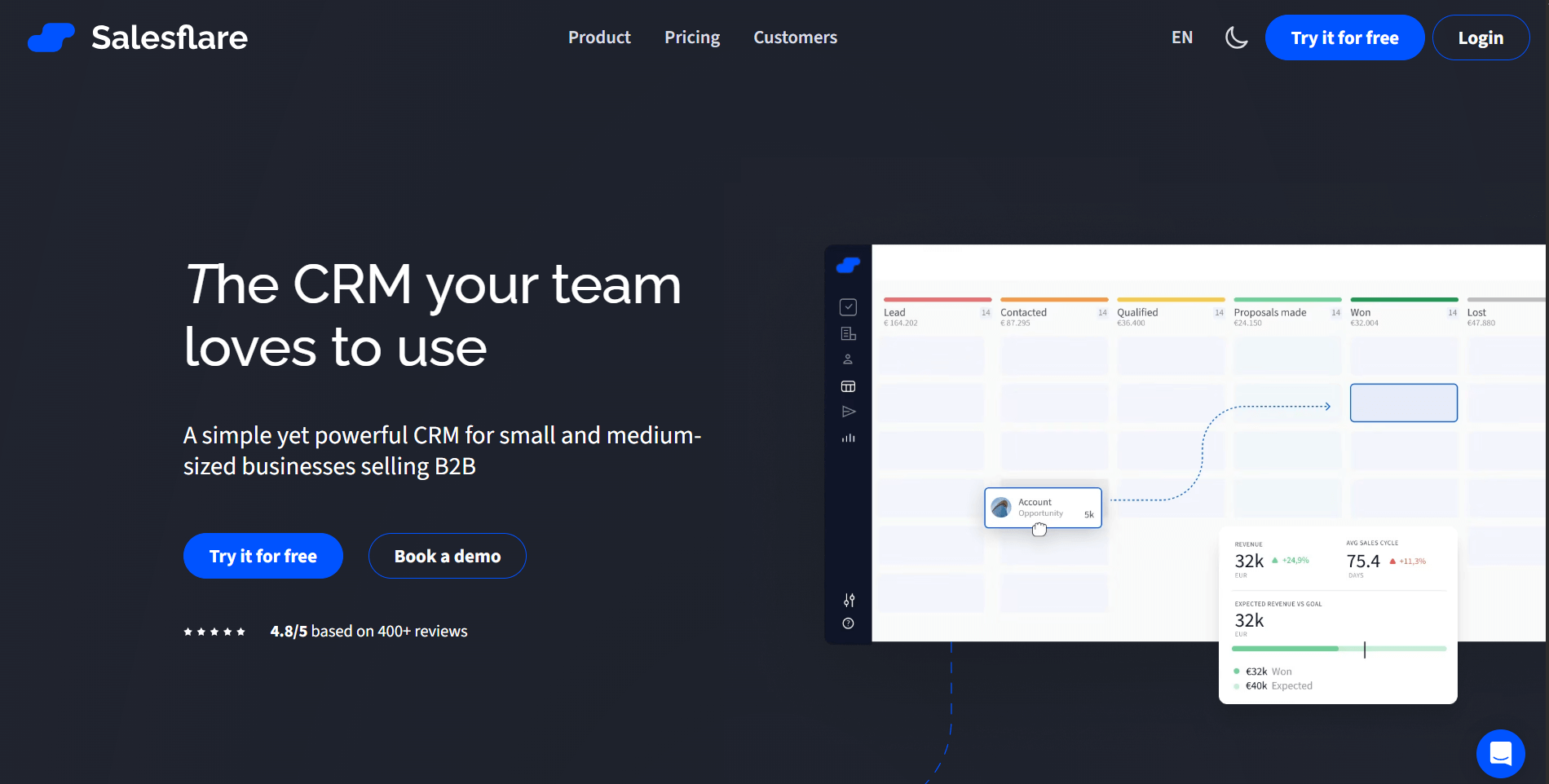
Task: Click the Insights bar chart icon in preview sidebar
Action: [x=849, y=438]
